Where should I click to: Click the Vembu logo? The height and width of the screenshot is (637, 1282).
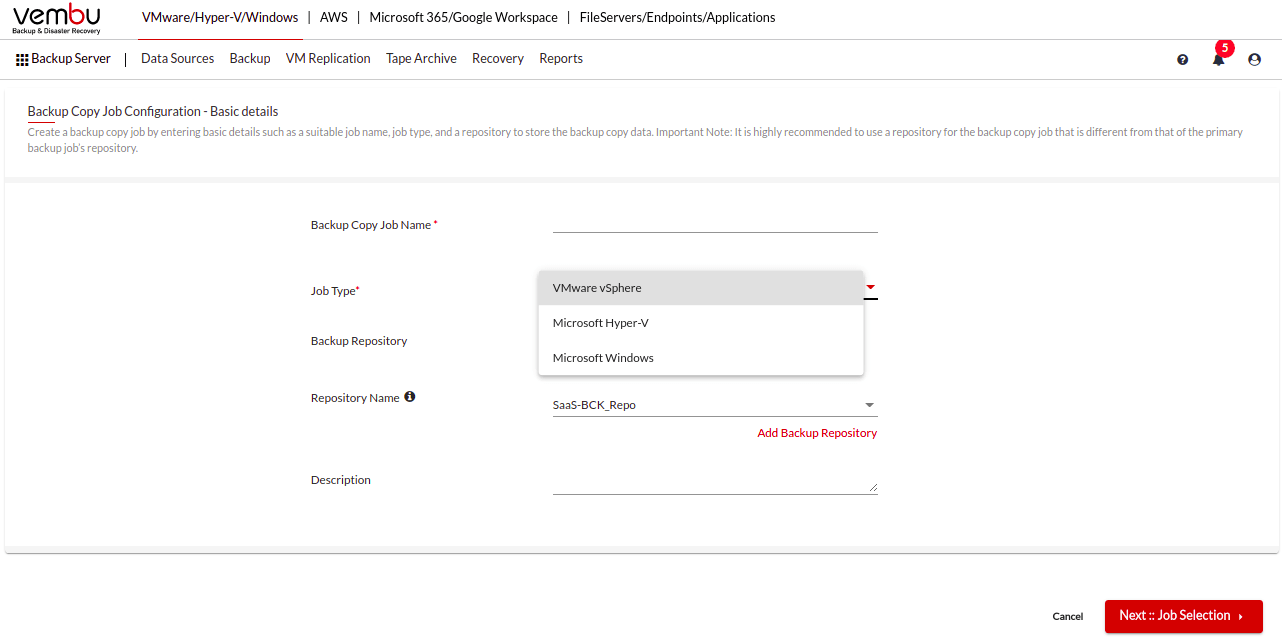(57, 19)
